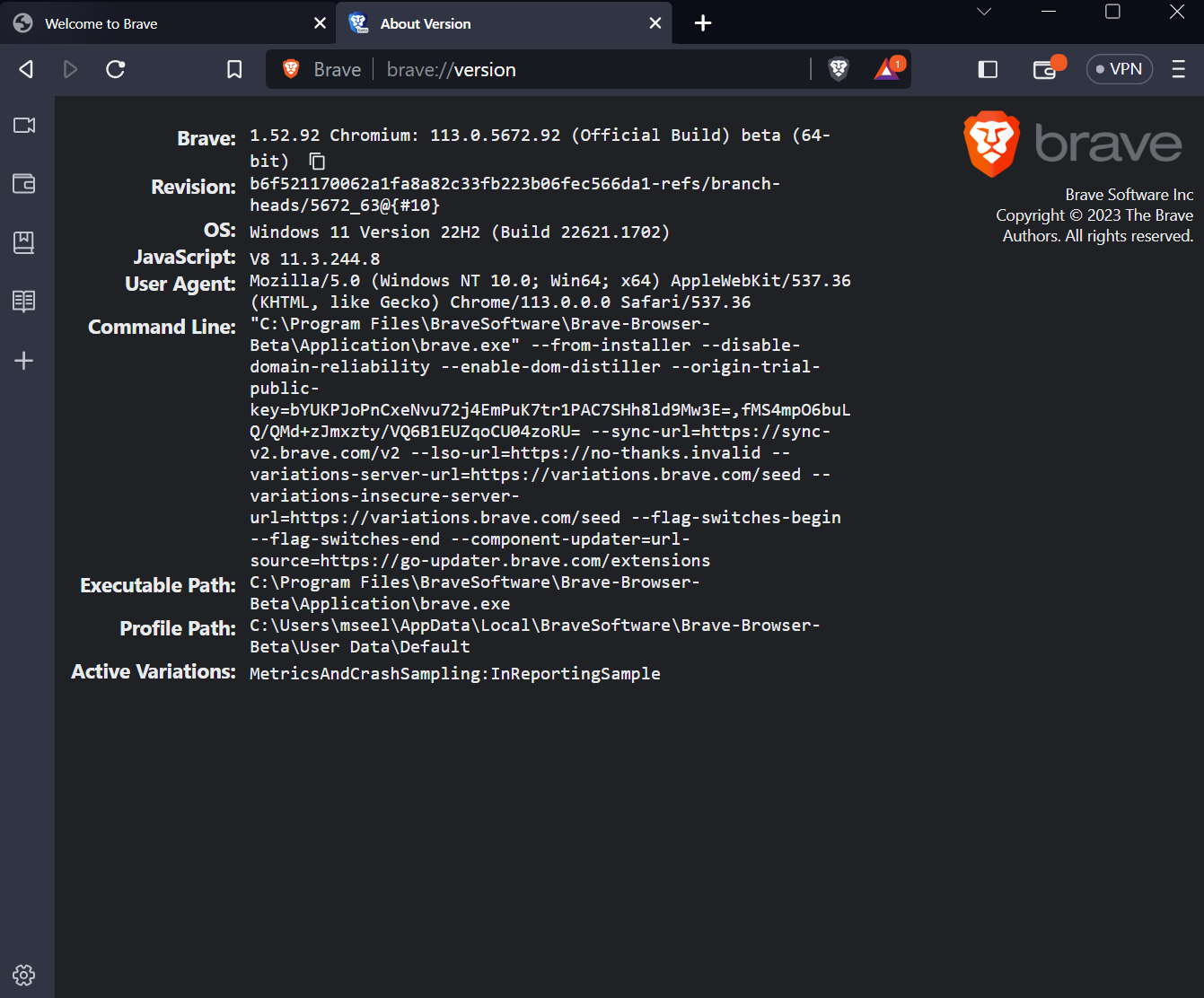The image size is (1204, 998).
Task: Toggle the sidebar panel icon in the toolbar
Action: (988, 69)
